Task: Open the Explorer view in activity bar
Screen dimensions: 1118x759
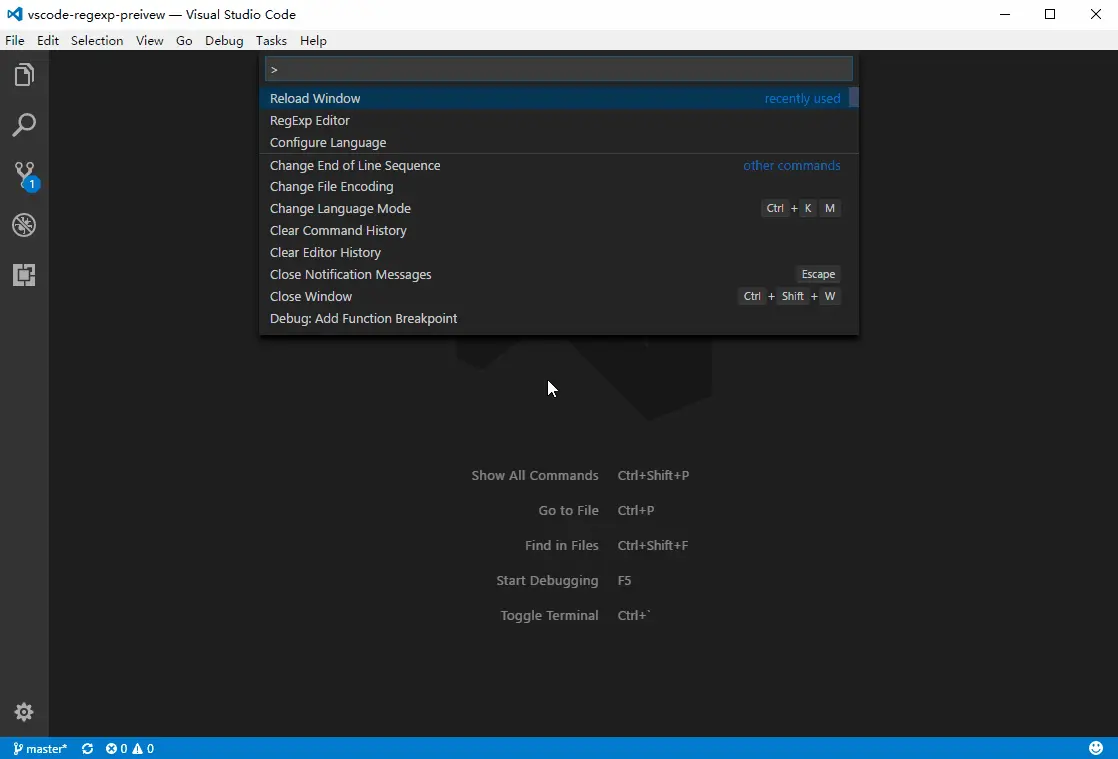Action: coord(24,75)
